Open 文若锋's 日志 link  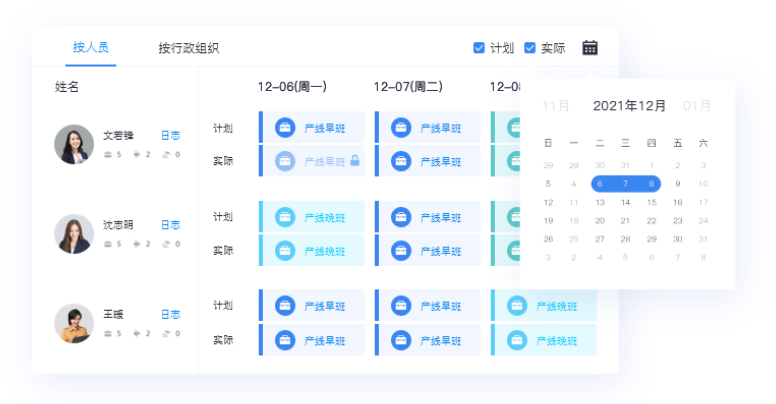pos(171,135)
